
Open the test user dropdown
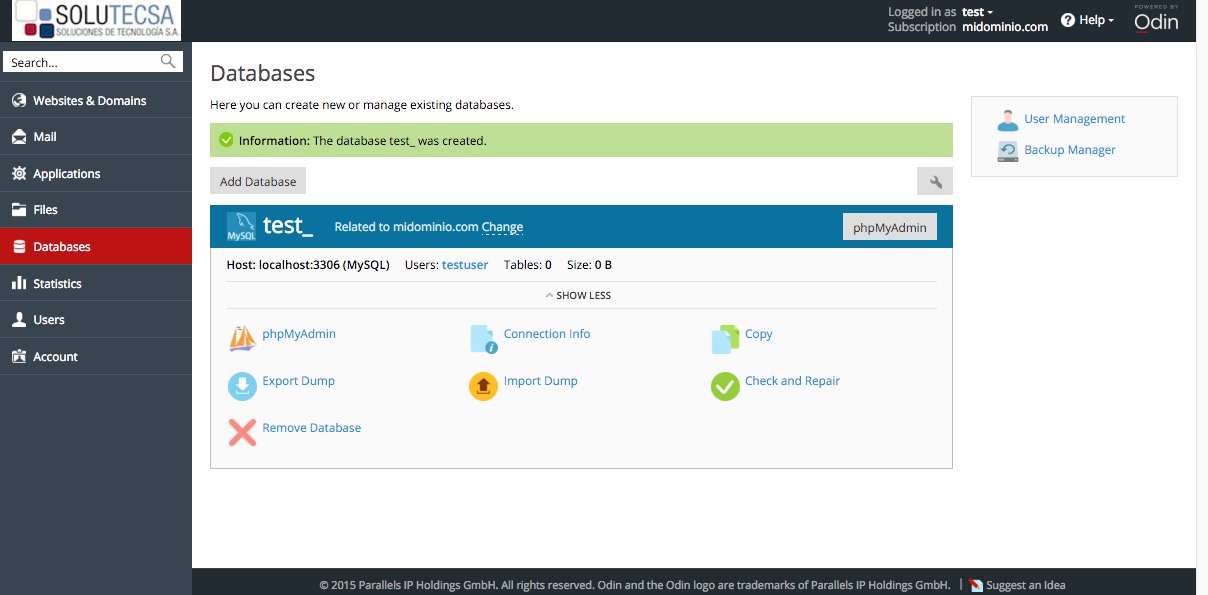point(977,12)
